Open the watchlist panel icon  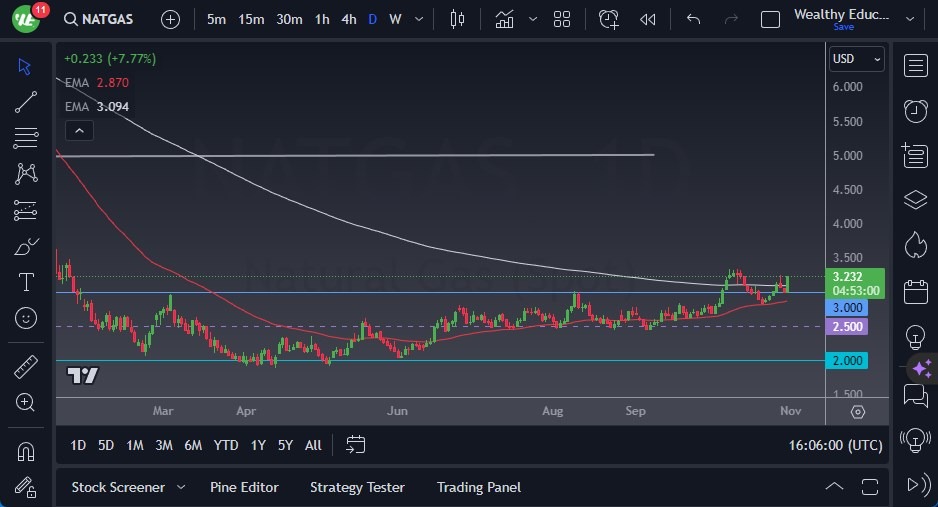point(915,66)
